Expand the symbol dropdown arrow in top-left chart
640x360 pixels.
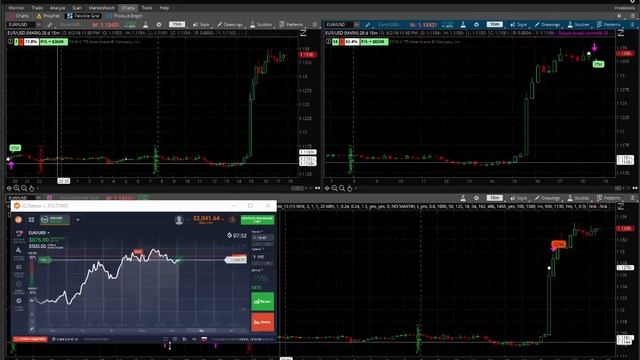click(39, 25)
